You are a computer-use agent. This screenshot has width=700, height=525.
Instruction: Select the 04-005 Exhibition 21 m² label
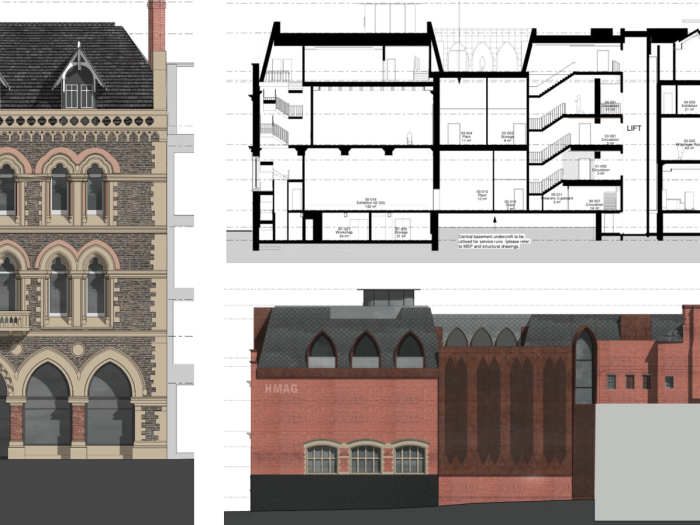(689, 105)
